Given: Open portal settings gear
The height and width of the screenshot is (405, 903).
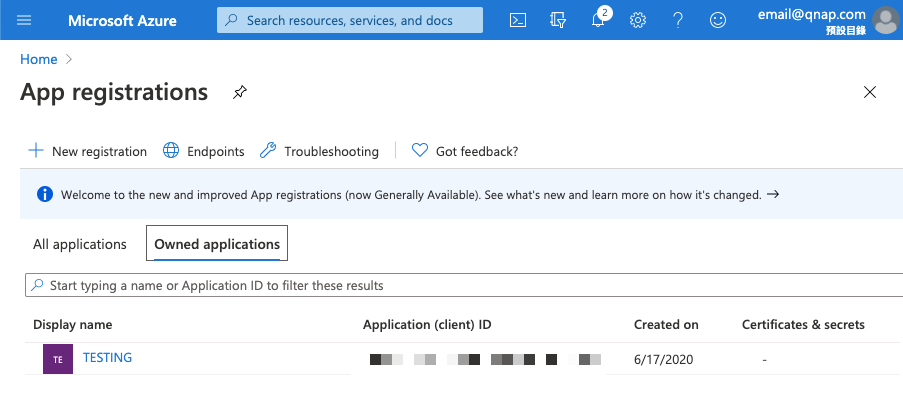Looking at the screenshot, I should click(x=638, y=20).
